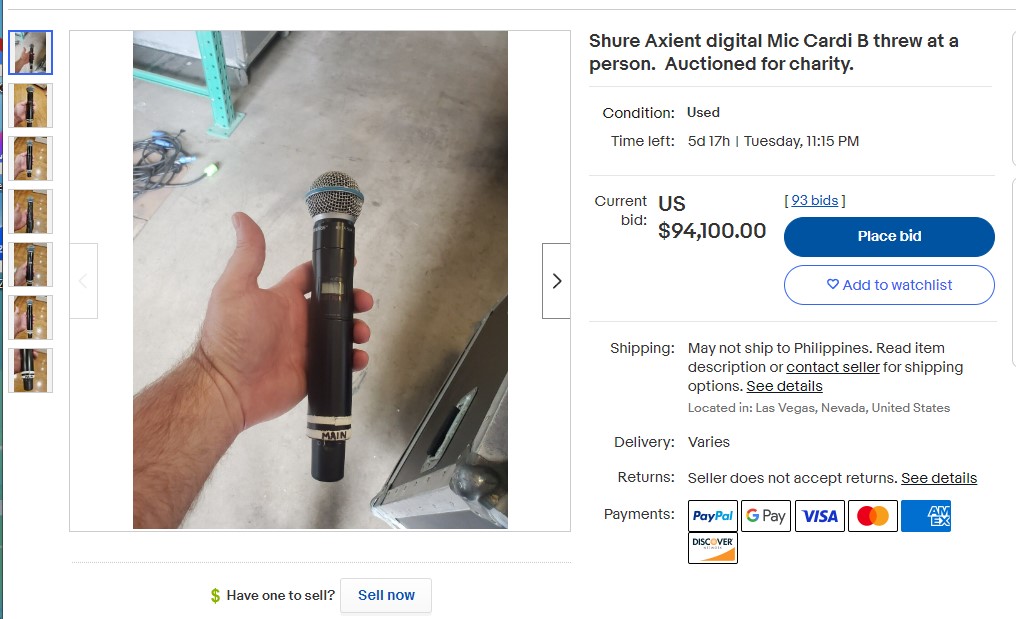Image resolution: width=1016 pixels, height=619 pixels.
Task: Open the contact seller link
Action: 833,367
